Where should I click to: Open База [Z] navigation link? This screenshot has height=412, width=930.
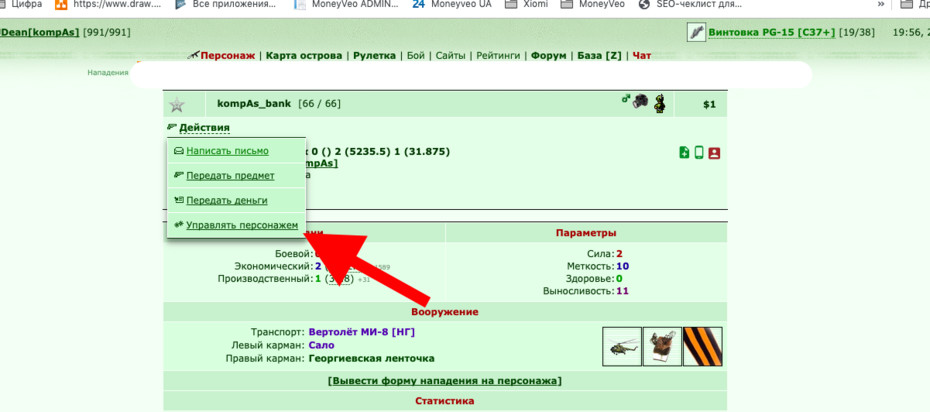(x=599, y=56)
